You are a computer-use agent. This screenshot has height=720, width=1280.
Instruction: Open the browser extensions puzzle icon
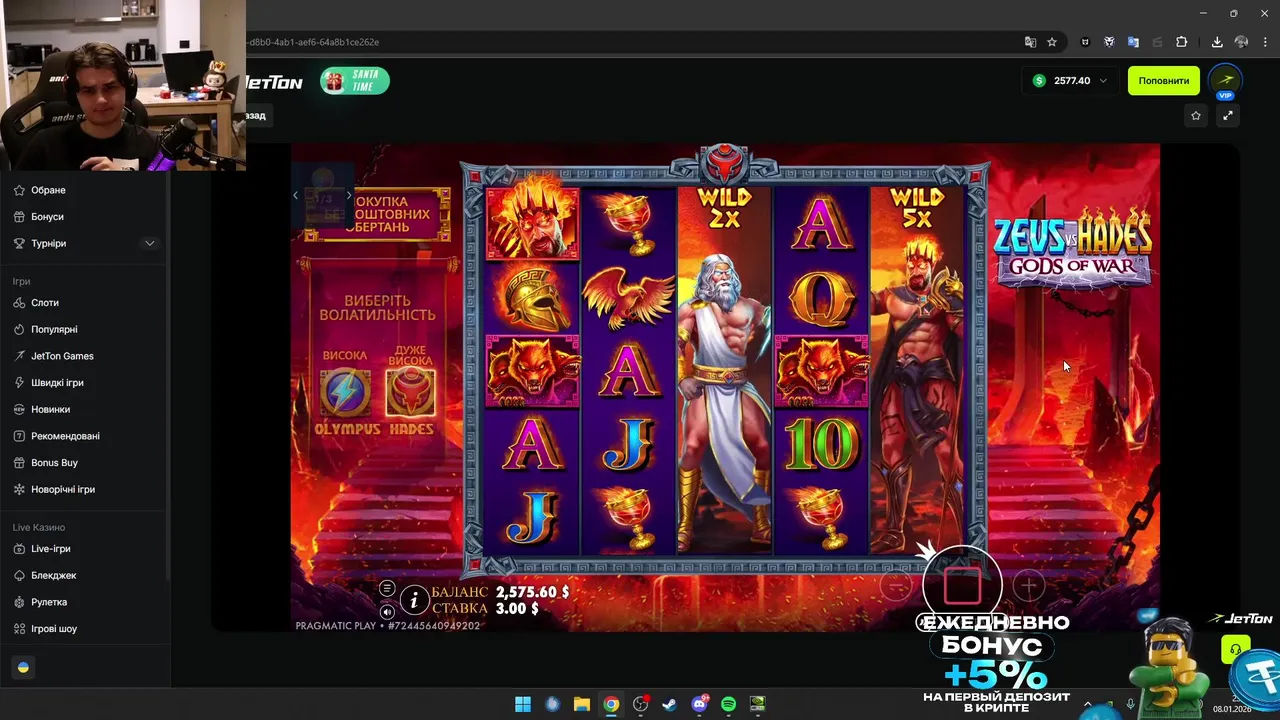(1181, 42)
